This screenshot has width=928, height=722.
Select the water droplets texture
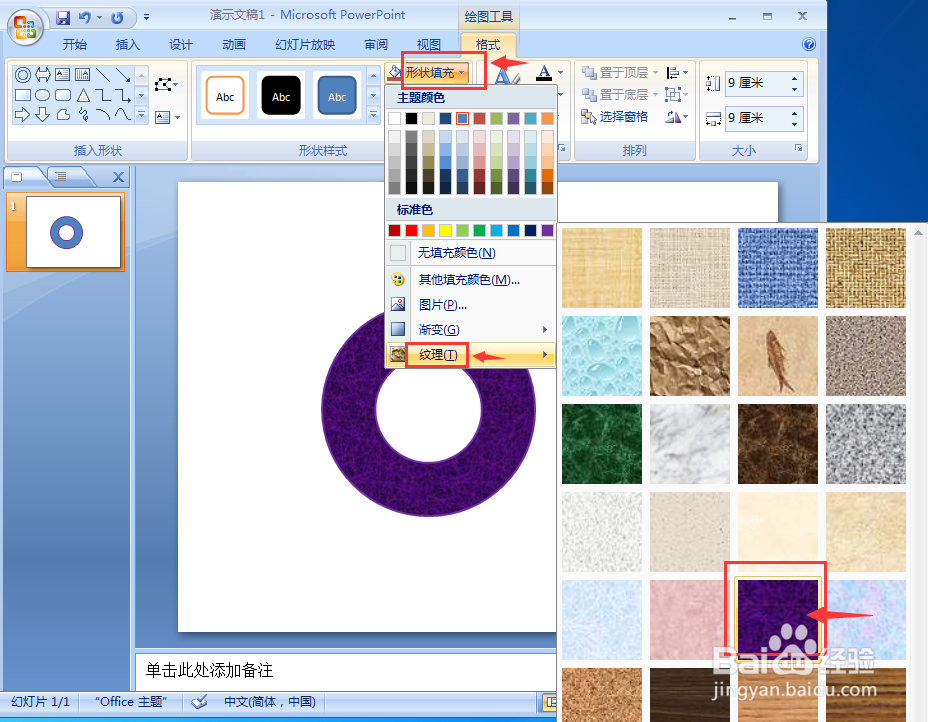click(602, 356)
